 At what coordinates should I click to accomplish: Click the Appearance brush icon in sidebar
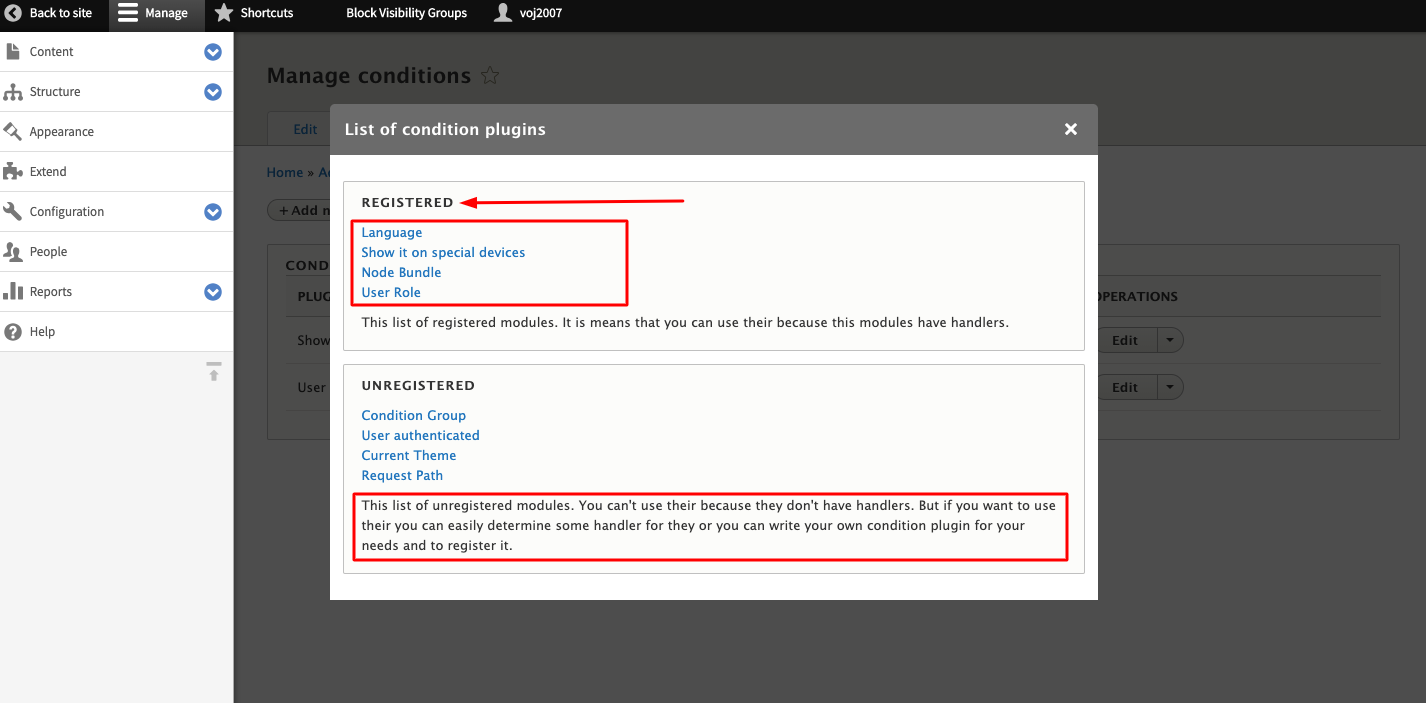point(13,132)
